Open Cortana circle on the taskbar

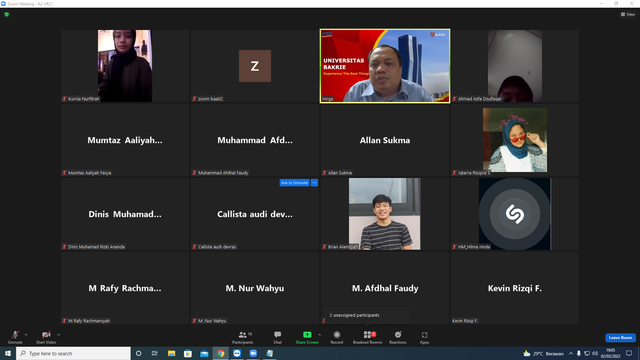[139, 353]
